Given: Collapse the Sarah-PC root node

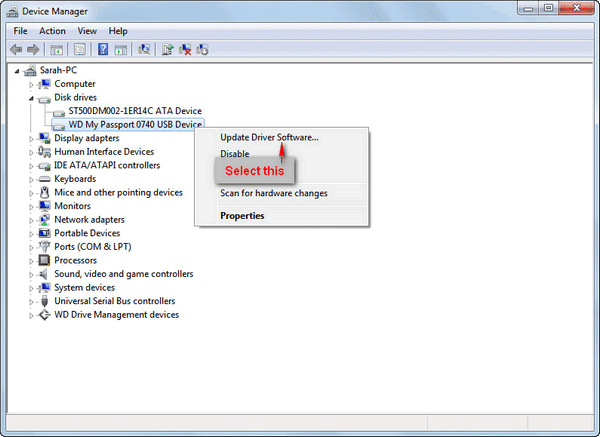Looking at the screenshot, I should (17, 71).
